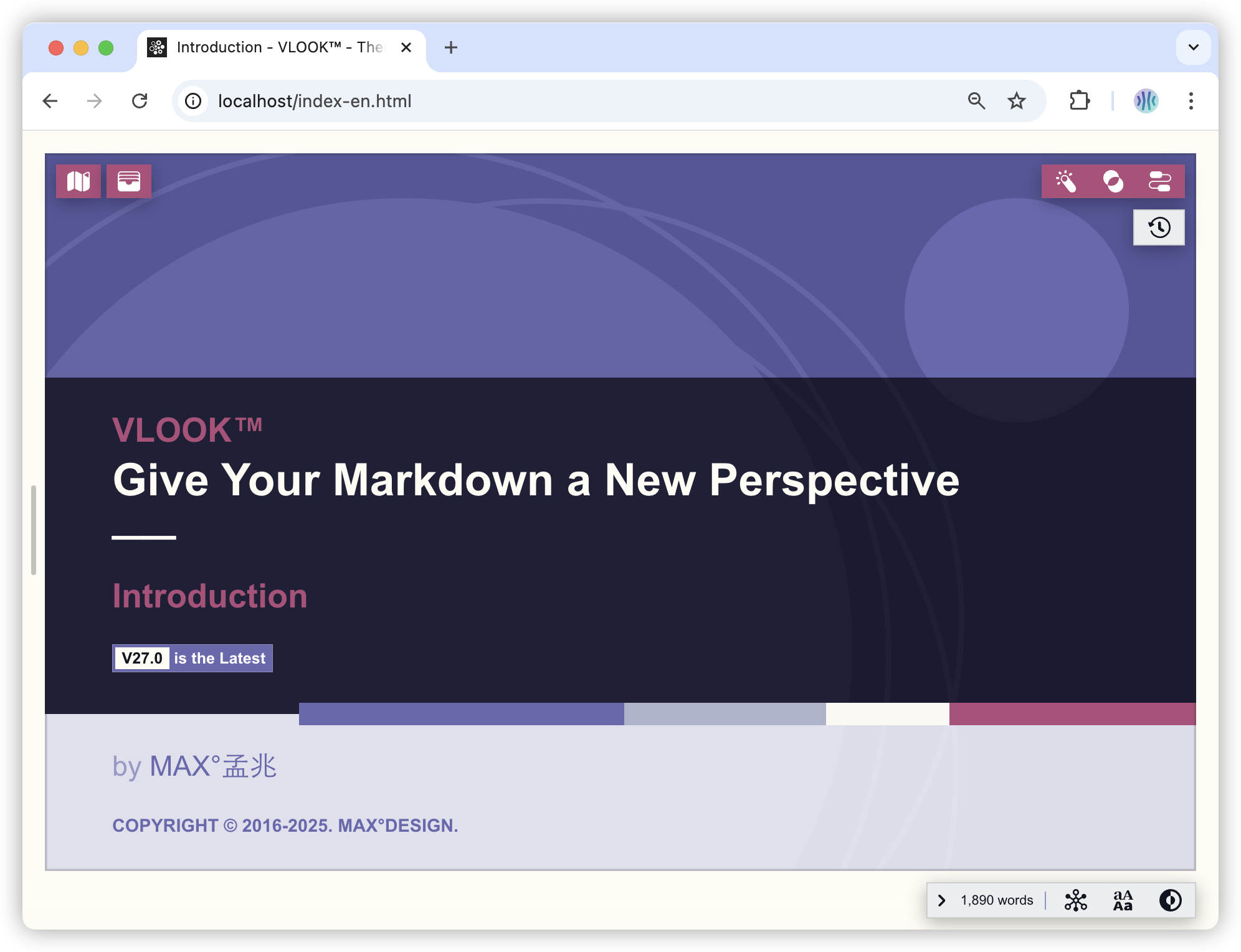View site information icon in address bar

tap(194, 101)
